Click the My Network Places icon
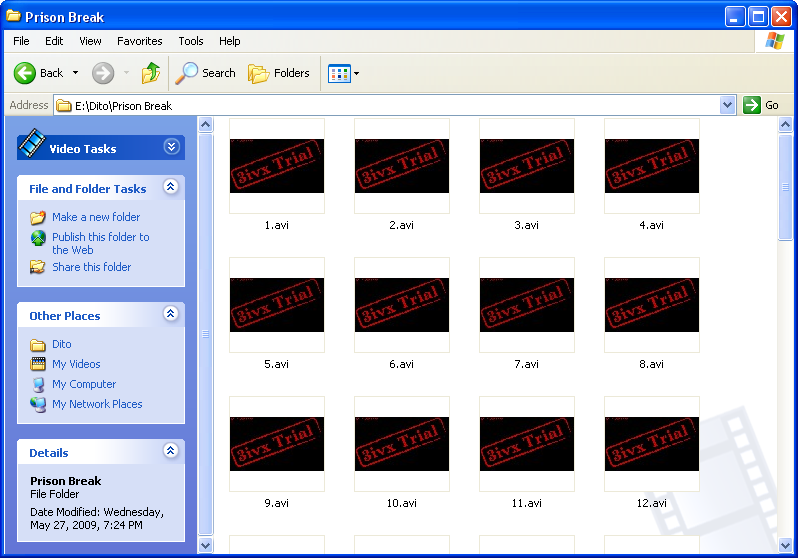Image resolution: width=798 pixels, height=558 pixels. pyautogui.click(x=38, y=404)
